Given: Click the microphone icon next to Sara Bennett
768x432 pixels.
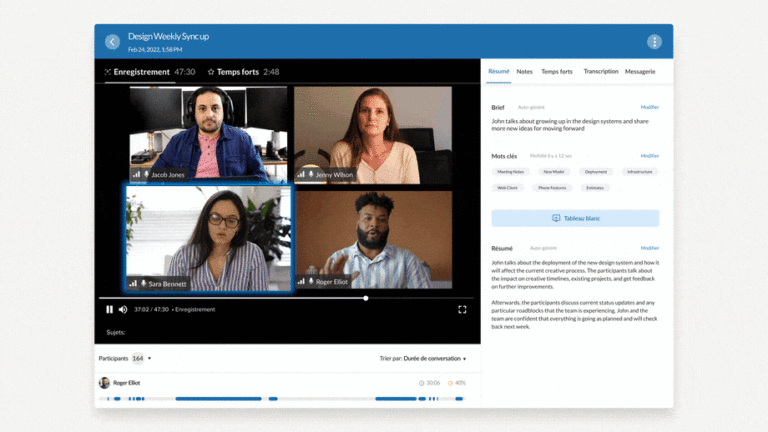Looking at the screenshot, I should click(x=144, y=283).
